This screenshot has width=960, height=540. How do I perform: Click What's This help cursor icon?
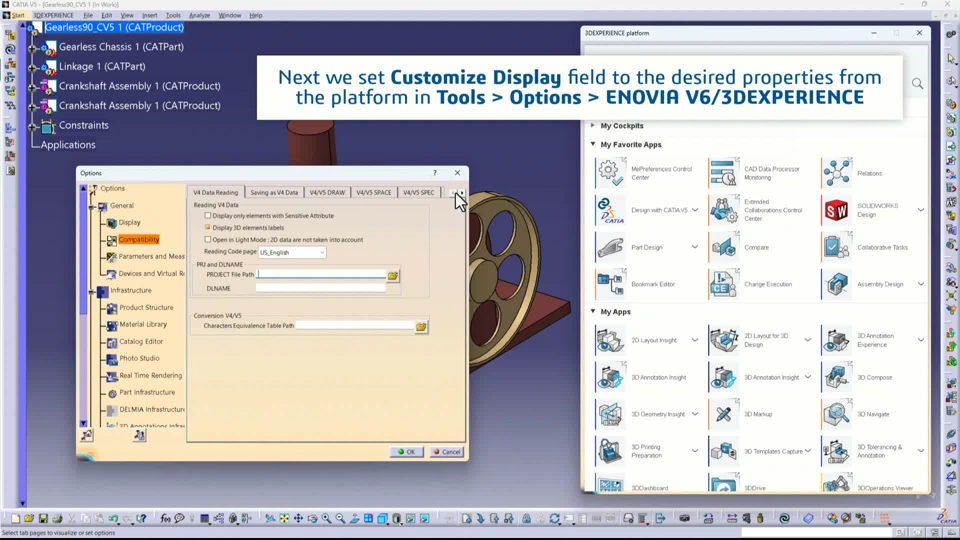(141, 519)
